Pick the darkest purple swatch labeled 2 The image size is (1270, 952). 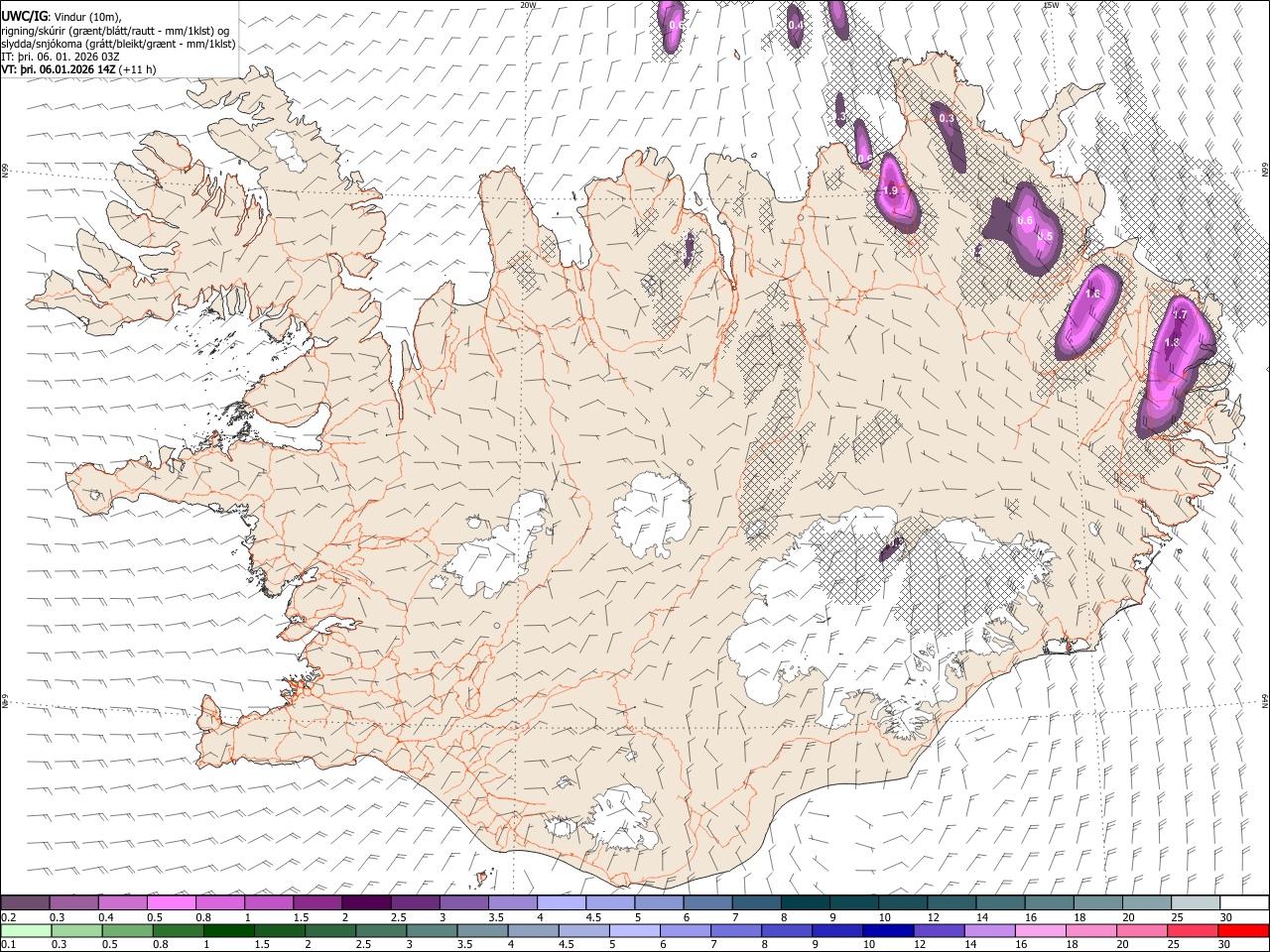coord(366,902)
